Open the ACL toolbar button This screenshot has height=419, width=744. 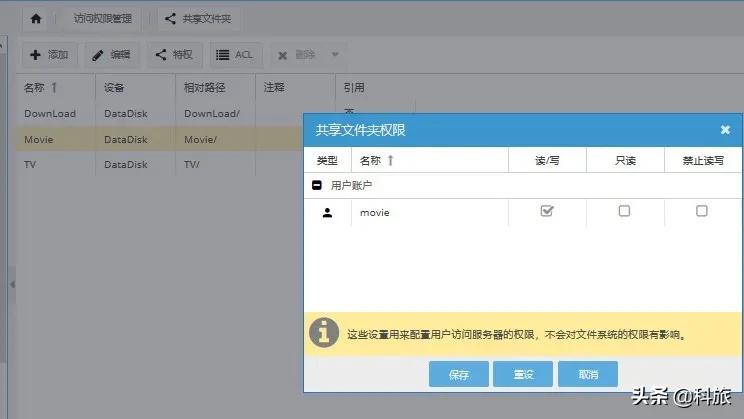coord(235,55)
